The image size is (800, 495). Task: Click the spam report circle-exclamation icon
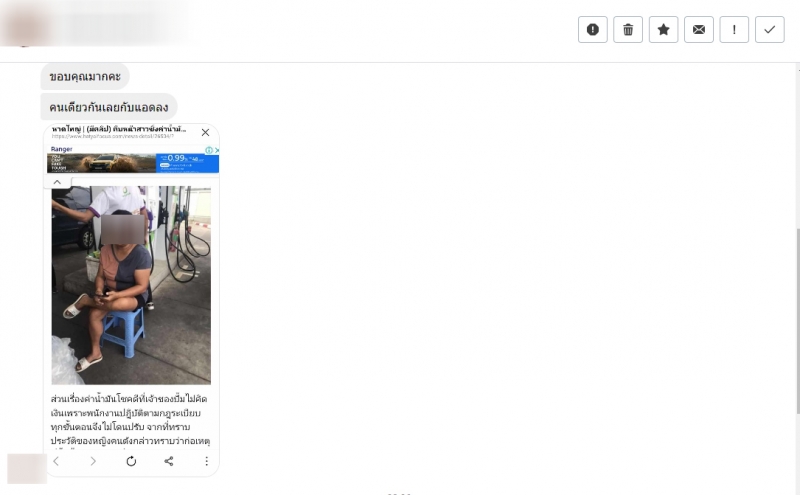[592, 30]
